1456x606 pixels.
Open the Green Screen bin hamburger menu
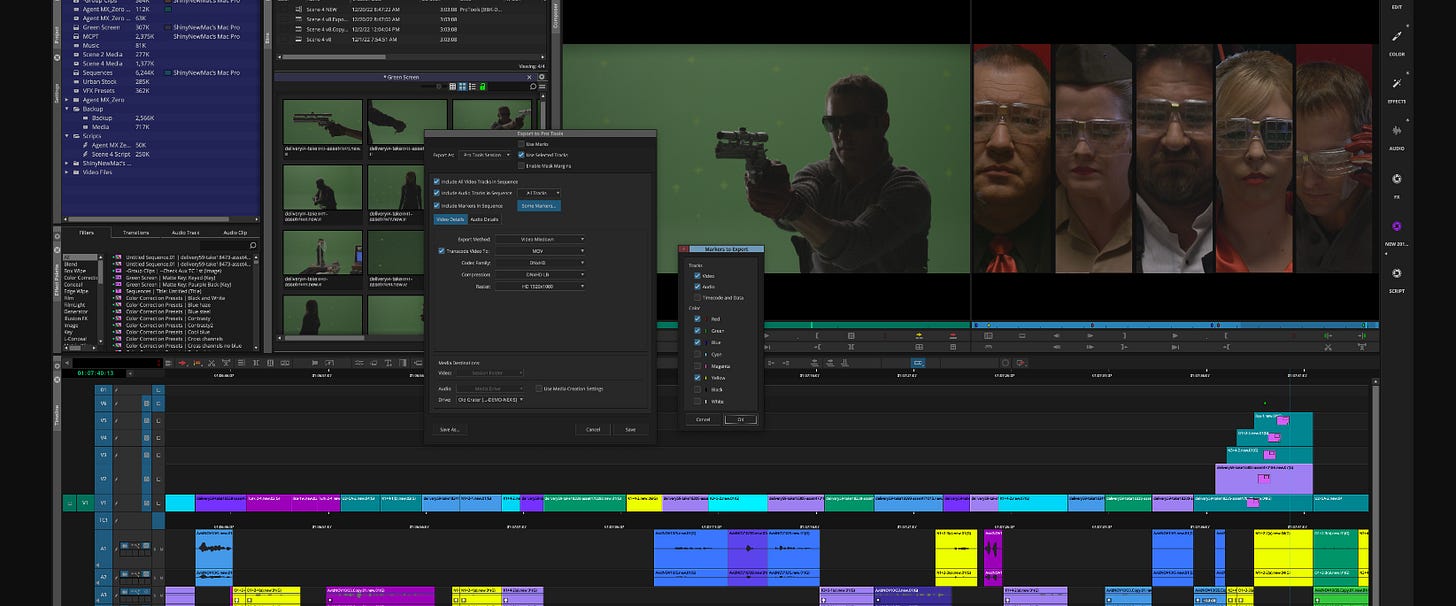coord(542,86)
